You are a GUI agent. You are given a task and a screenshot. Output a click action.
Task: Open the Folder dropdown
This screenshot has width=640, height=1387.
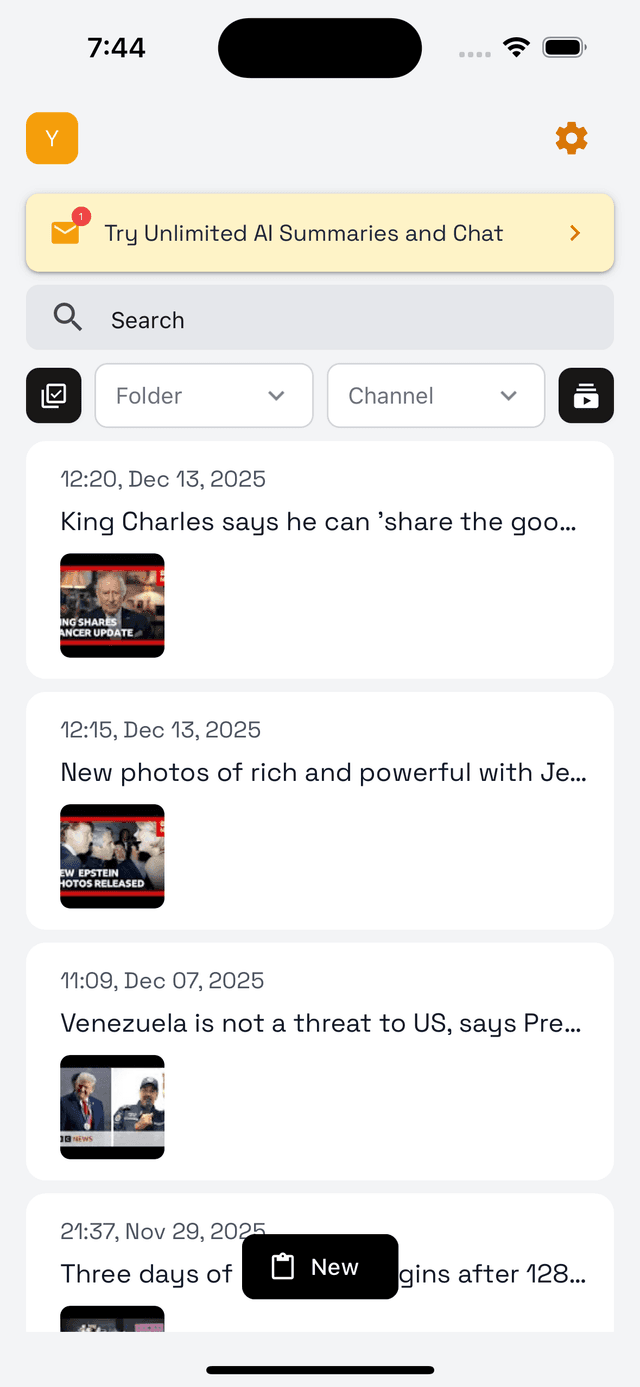point(204,395)
